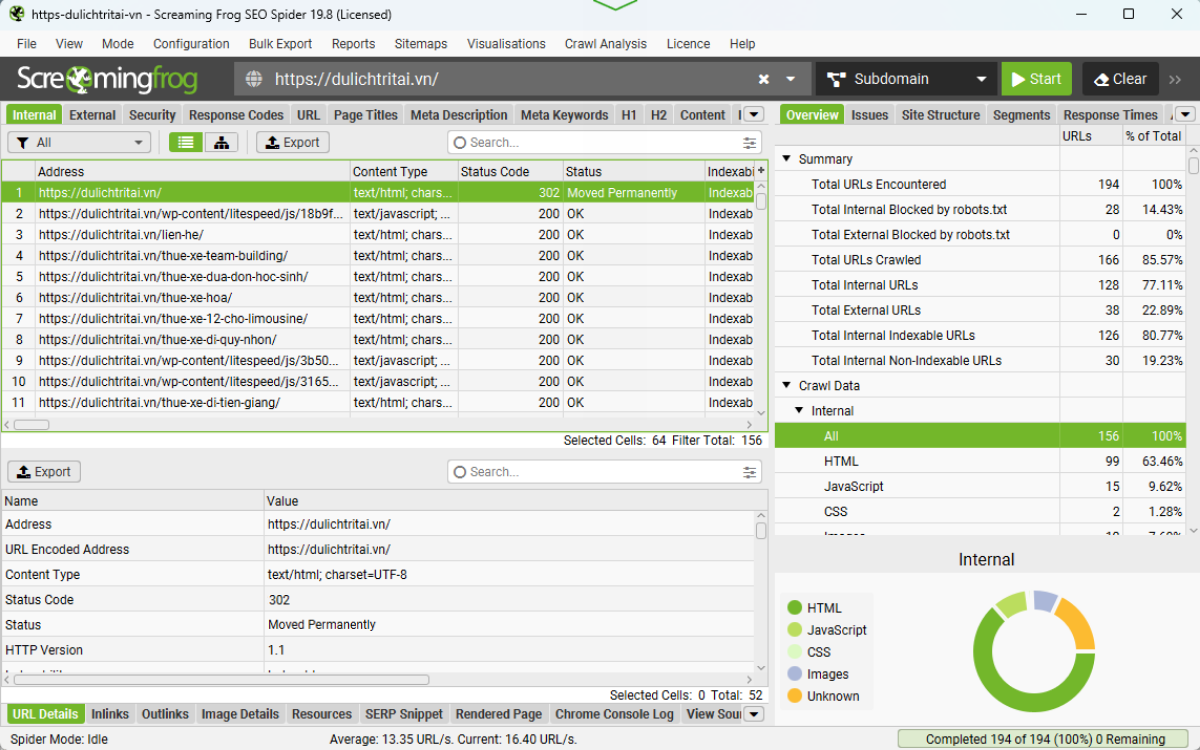The width and height of the screenshot is (1200, 750).
Task: Open the Bulk Export menu
Action: coord(280,43)
